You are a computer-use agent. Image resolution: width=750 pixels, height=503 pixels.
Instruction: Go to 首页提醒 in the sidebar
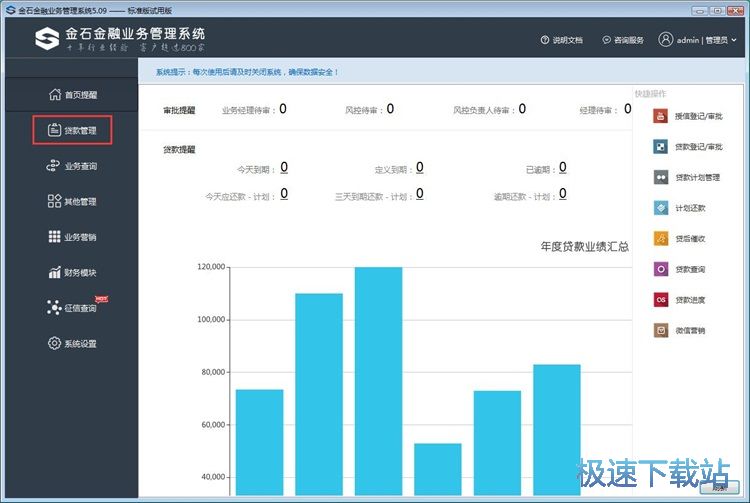tap(72, 94)
